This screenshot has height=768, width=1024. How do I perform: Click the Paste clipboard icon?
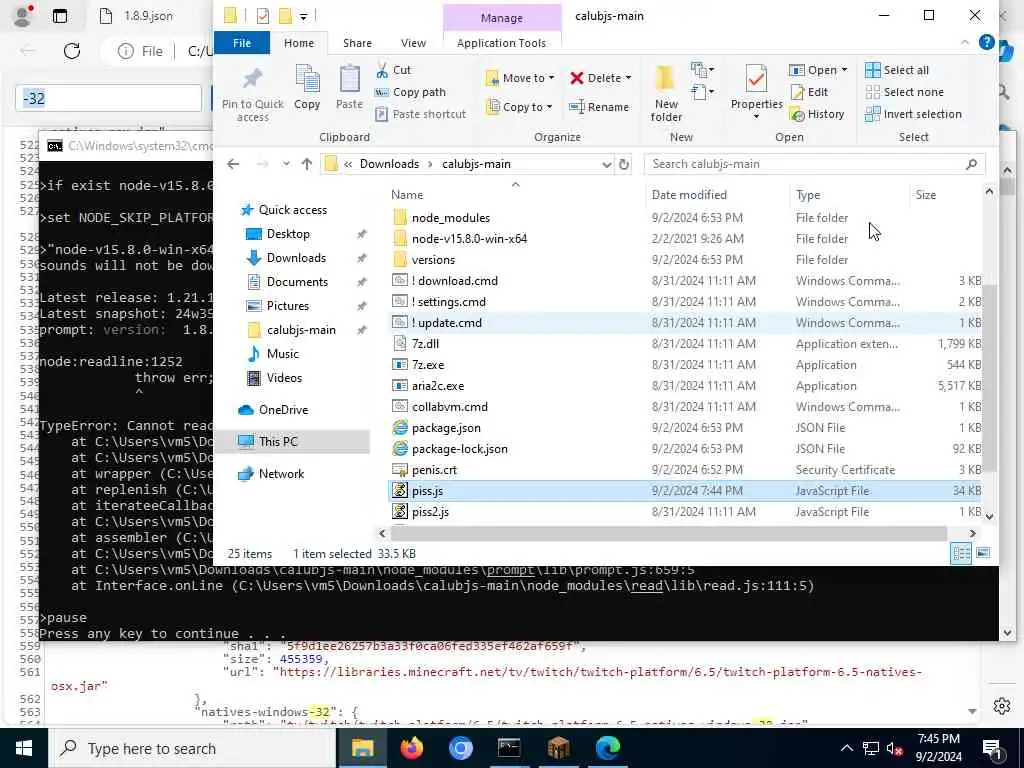pyautogui.click(x=349, y=79)
